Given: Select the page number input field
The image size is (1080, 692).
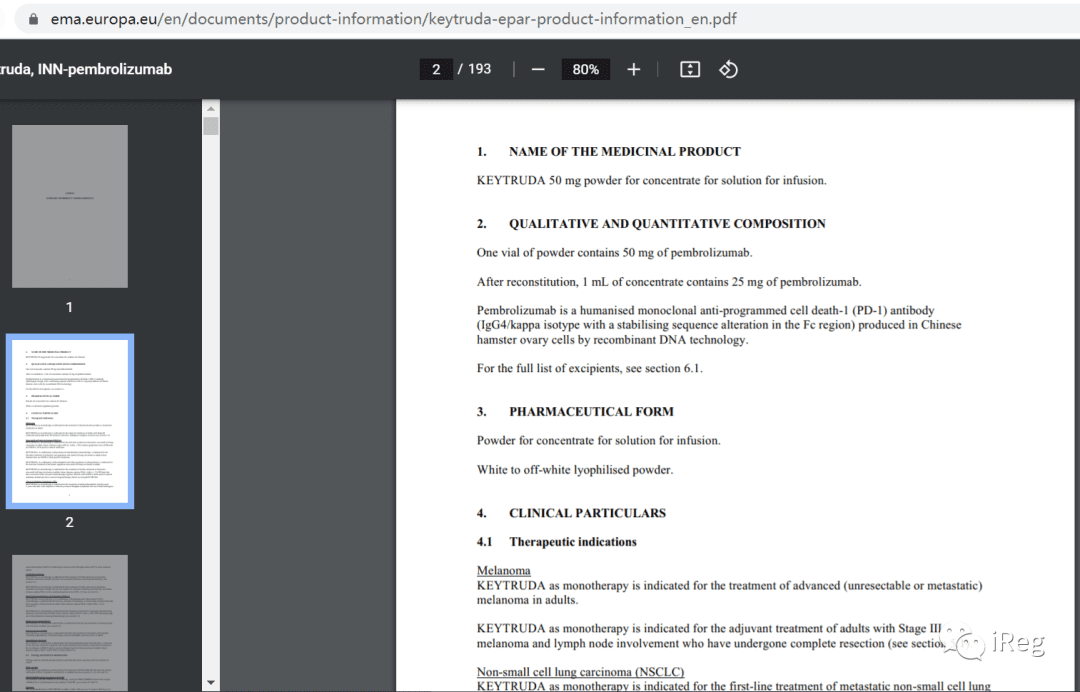Looking at the screenshot, I should (x=436, y=70).
